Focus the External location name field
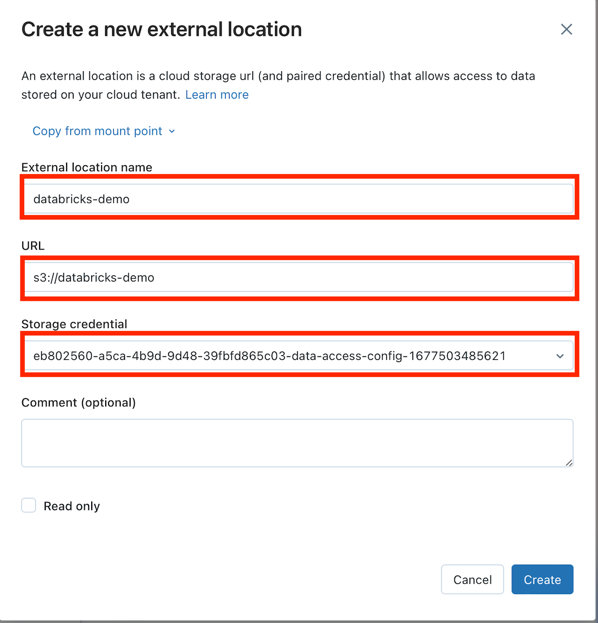This screenshot has height=623, width=598. [x=299, y=198]
